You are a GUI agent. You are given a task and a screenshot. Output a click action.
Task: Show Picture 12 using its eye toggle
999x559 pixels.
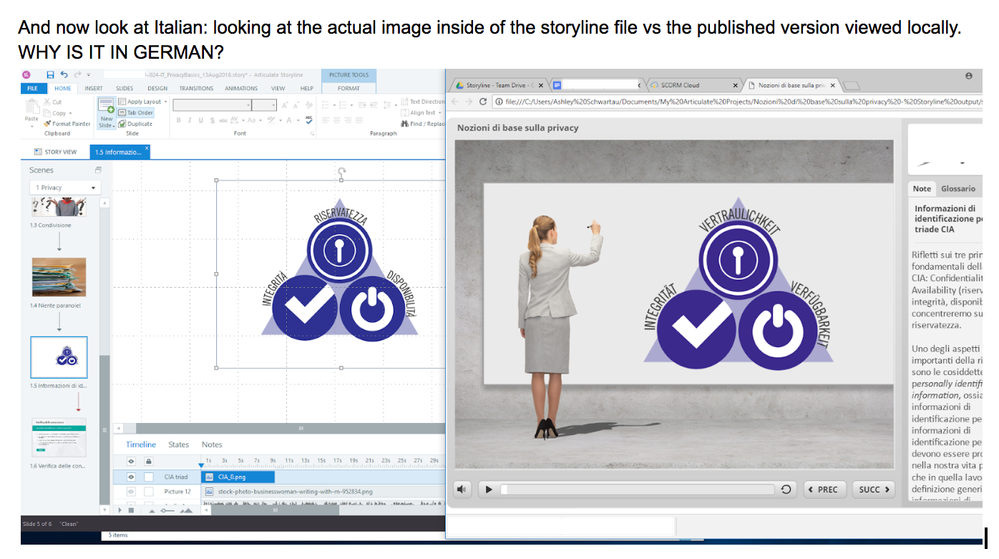[x=131, y=492]
